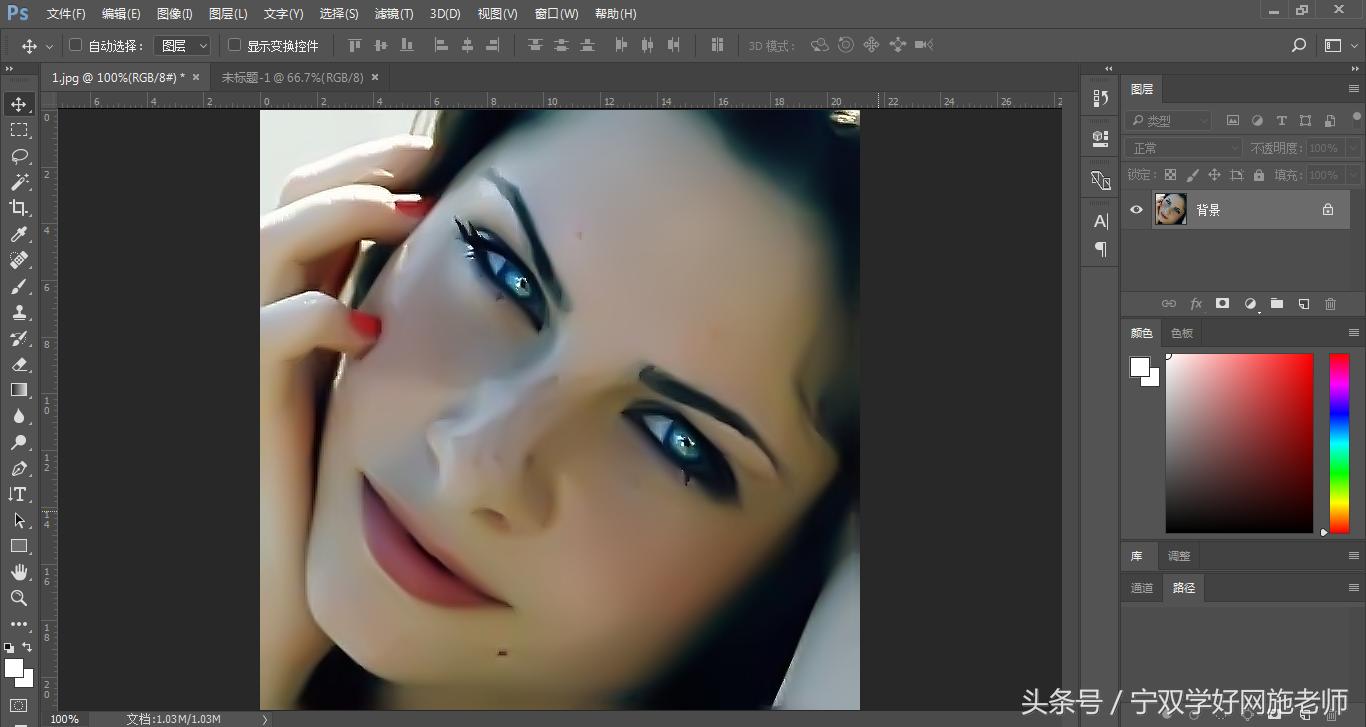Open the 滤镜 menu
The image size is (1366, 727).
[393, 13]
